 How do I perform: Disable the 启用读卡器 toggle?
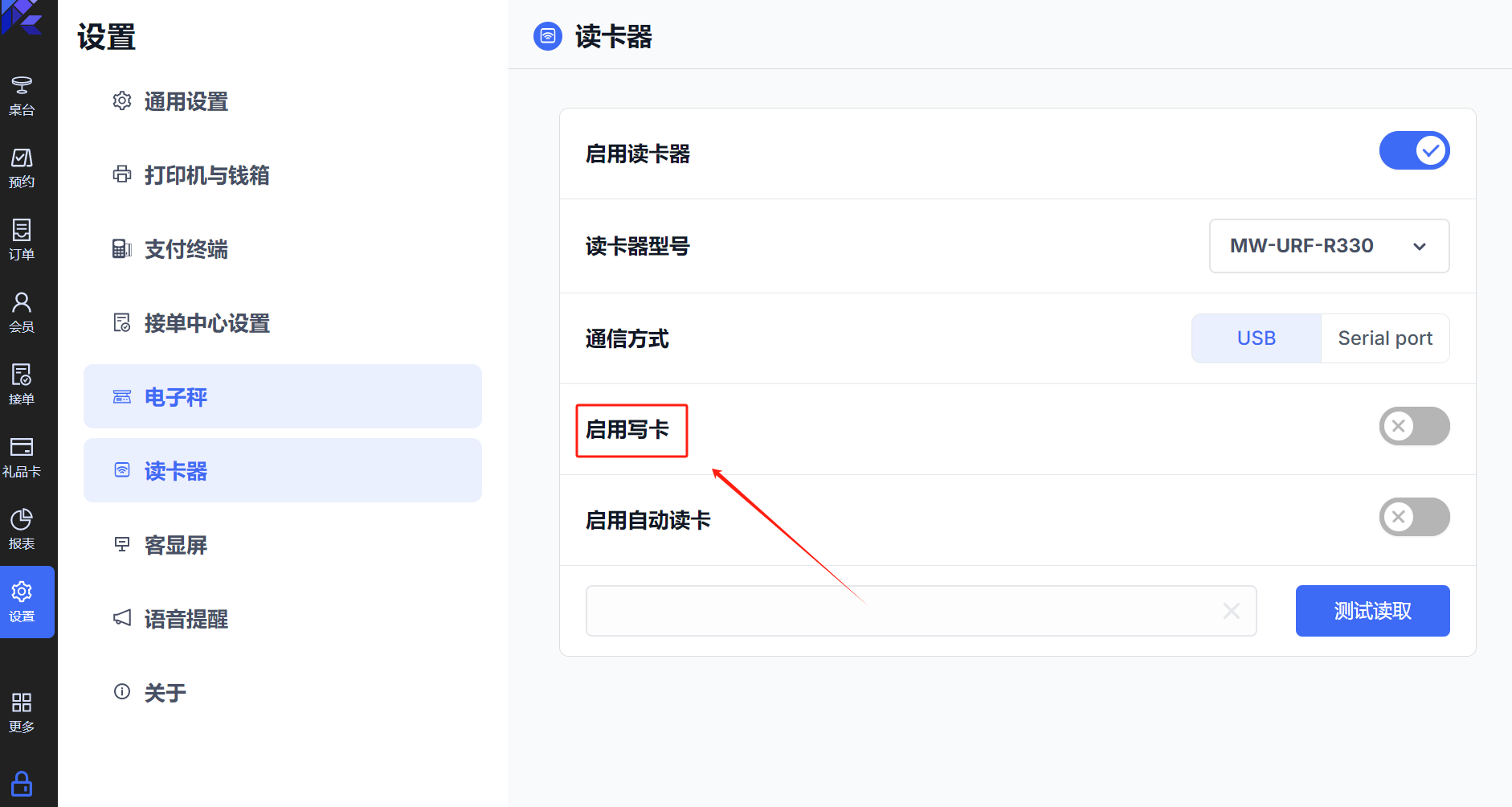(1414, 150)
